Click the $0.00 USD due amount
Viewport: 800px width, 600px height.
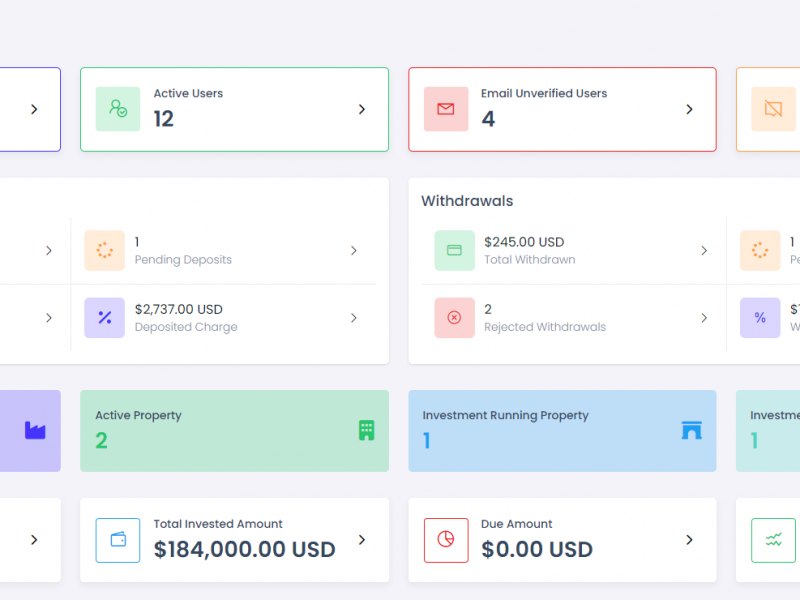click(537, 549)
